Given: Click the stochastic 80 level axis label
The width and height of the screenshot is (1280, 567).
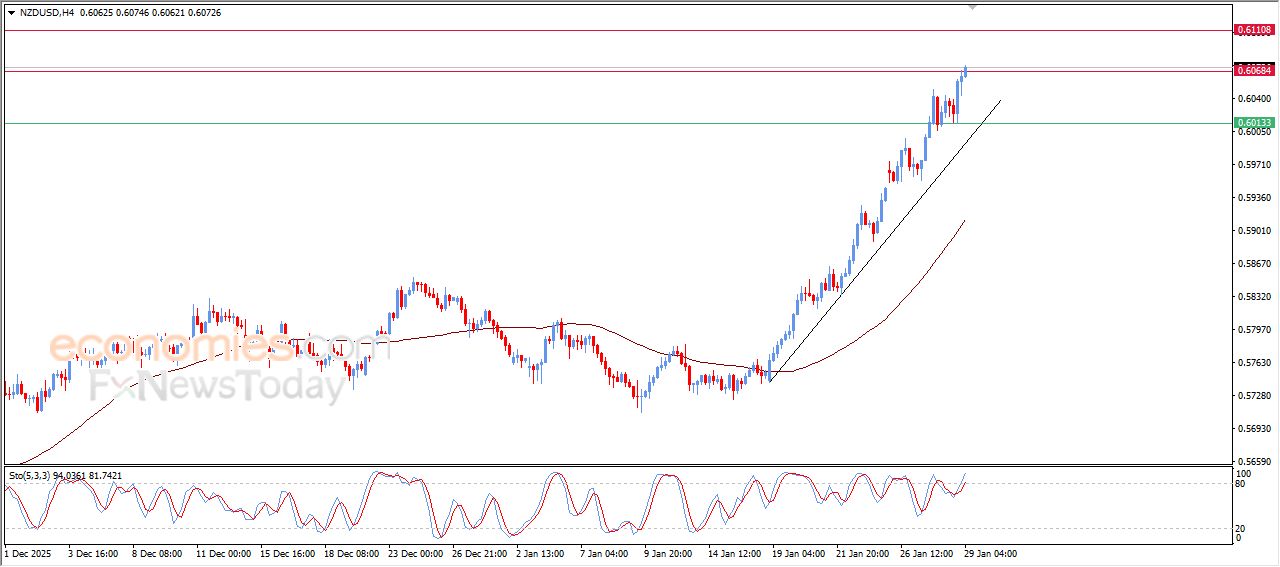Looking at the screenshot, I should point(1243,484).
